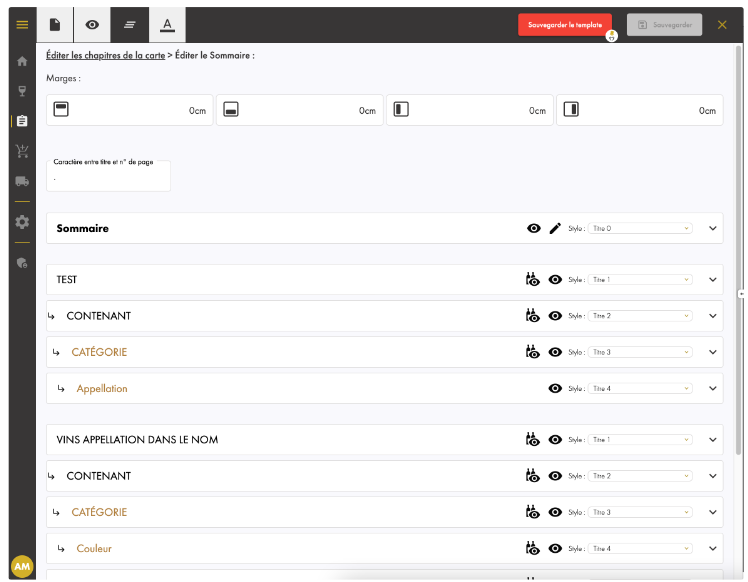Click the bottom margin icon
Image resolution: width=748 pixels, height=582 pixels.
click(x=231, y=109)
